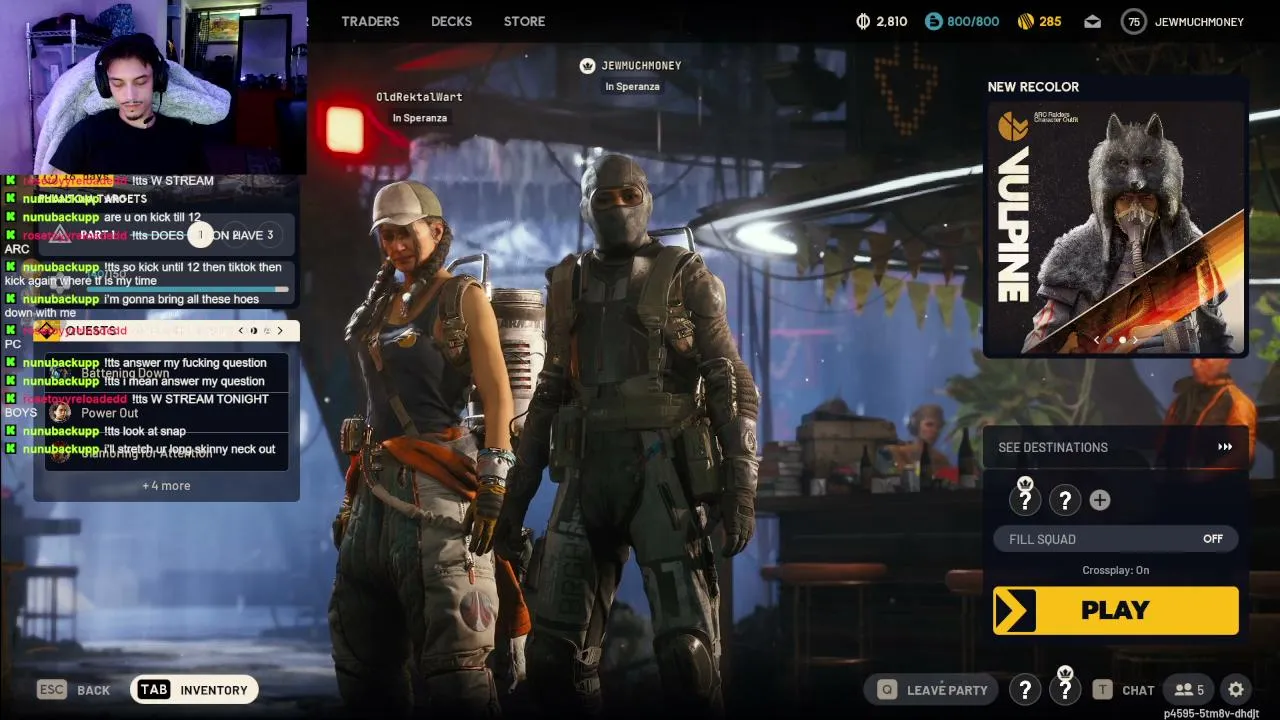Open the Store menu
Image resolution: width=1280 pixels, height=720 pixels.
pyautogui.click(x=524, y=21)
